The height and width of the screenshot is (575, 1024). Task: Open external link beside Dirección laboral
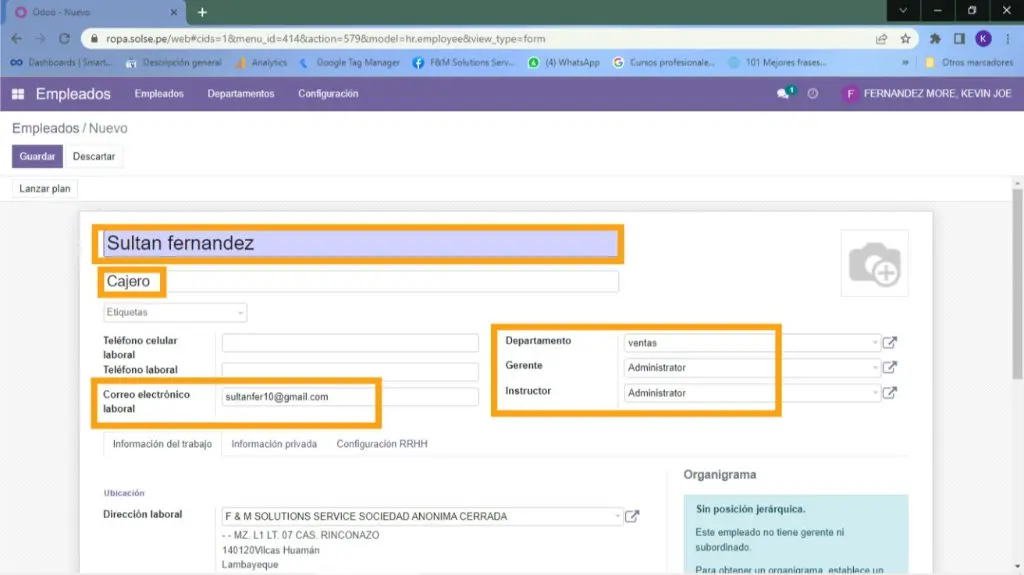(632, 517)
